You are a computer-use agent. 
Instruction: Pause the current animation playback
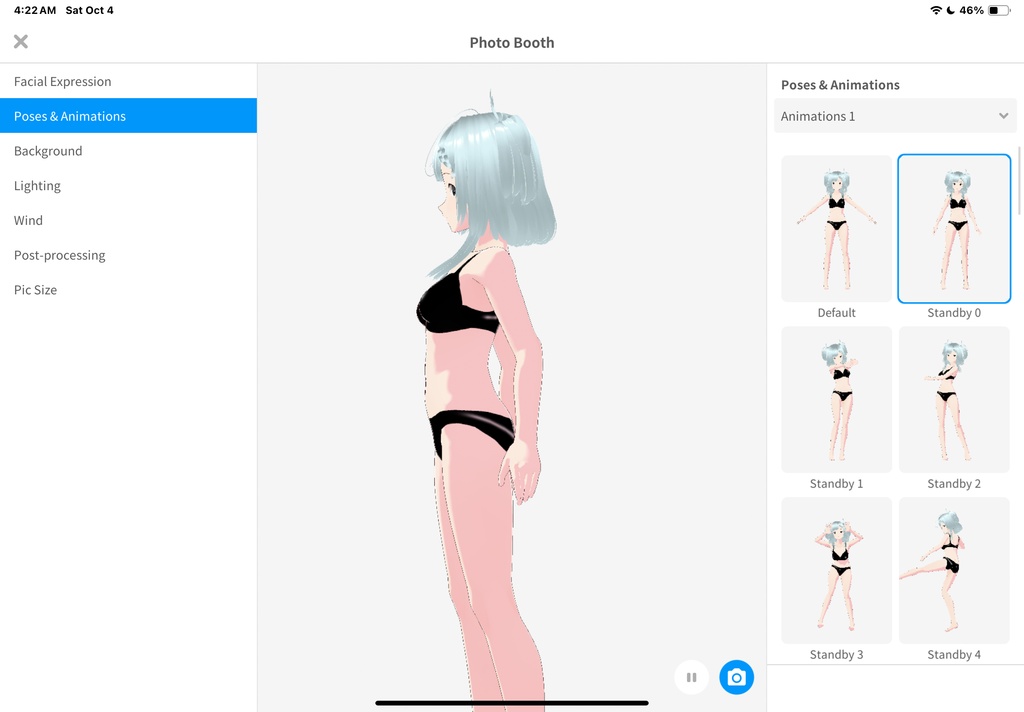click(691, 677)
